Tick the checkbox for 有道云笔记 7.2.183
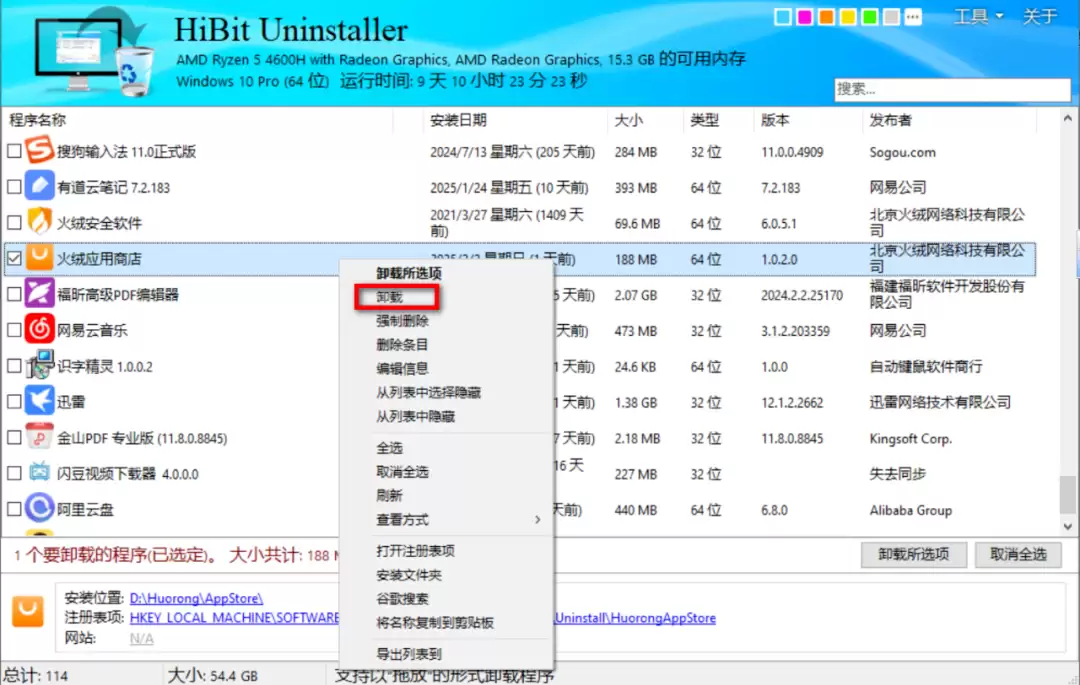The width and height of the screenshot is (1080, 685). [14, 187]
